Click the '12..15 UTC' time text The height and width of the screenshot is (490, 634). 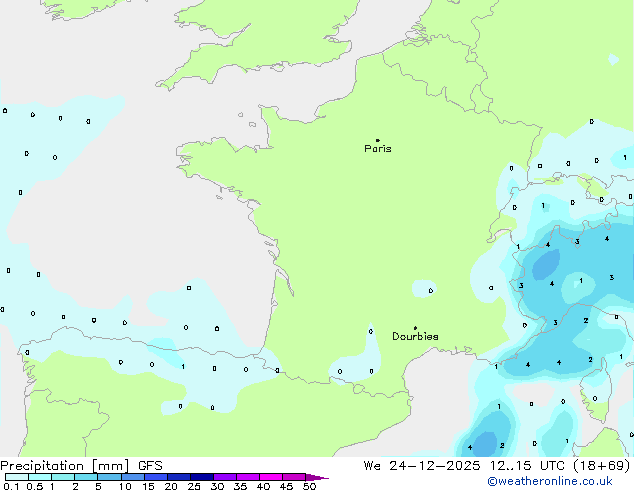[526, 466]
